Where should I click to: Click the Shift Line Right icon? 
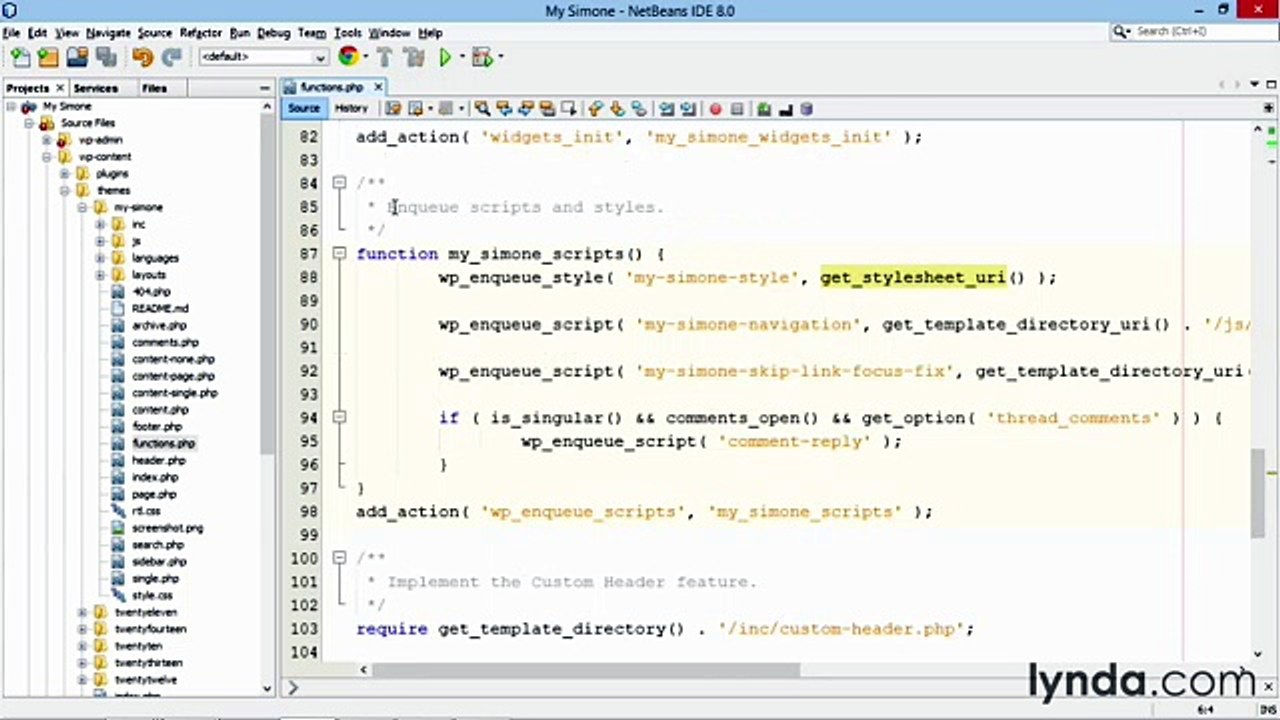tap(688, 109)
